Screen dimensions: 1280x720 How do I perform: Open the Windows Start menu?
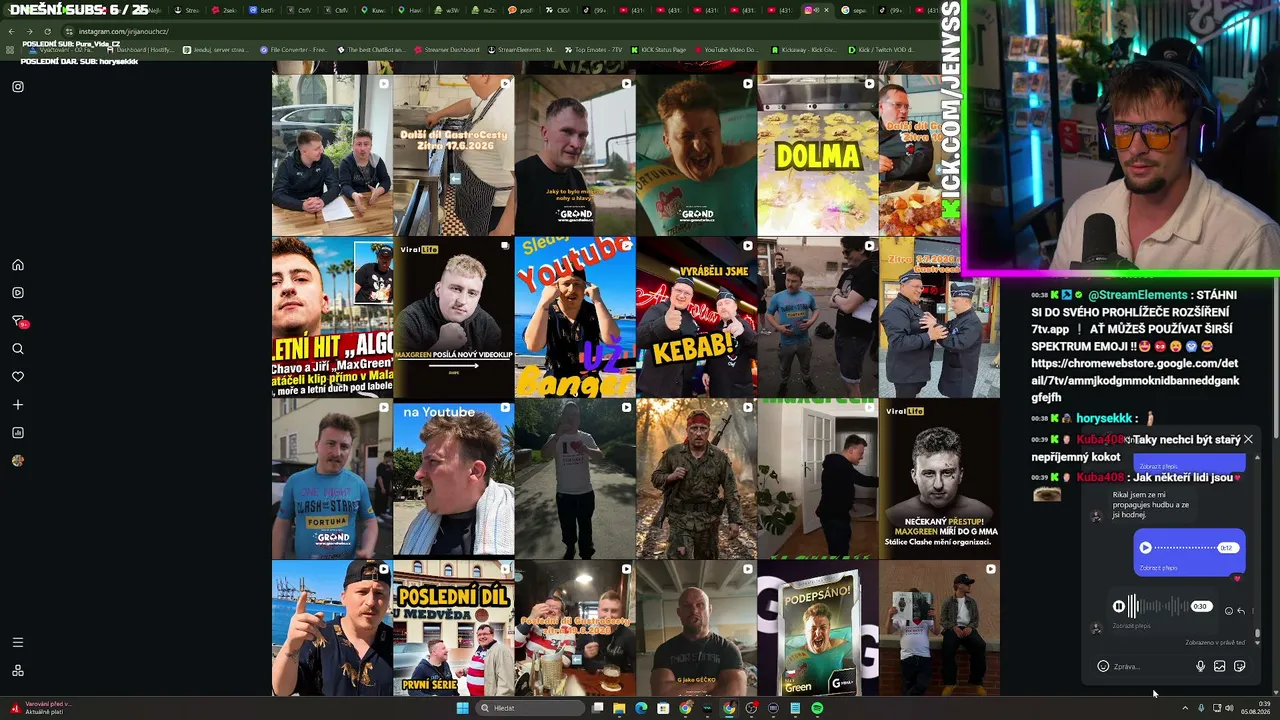[x=462, y=708]
